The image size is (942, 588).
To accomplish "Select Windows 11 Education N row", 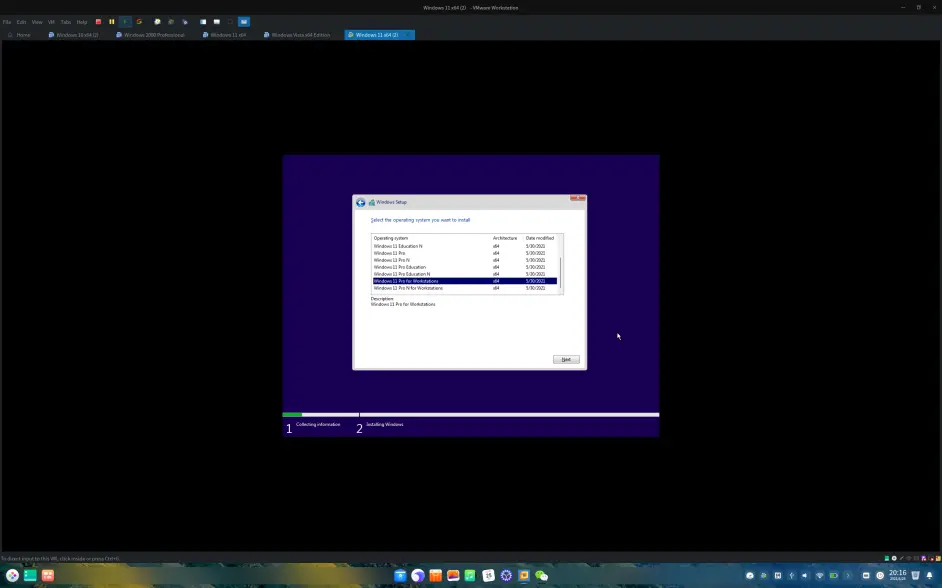I will [464, 246].
